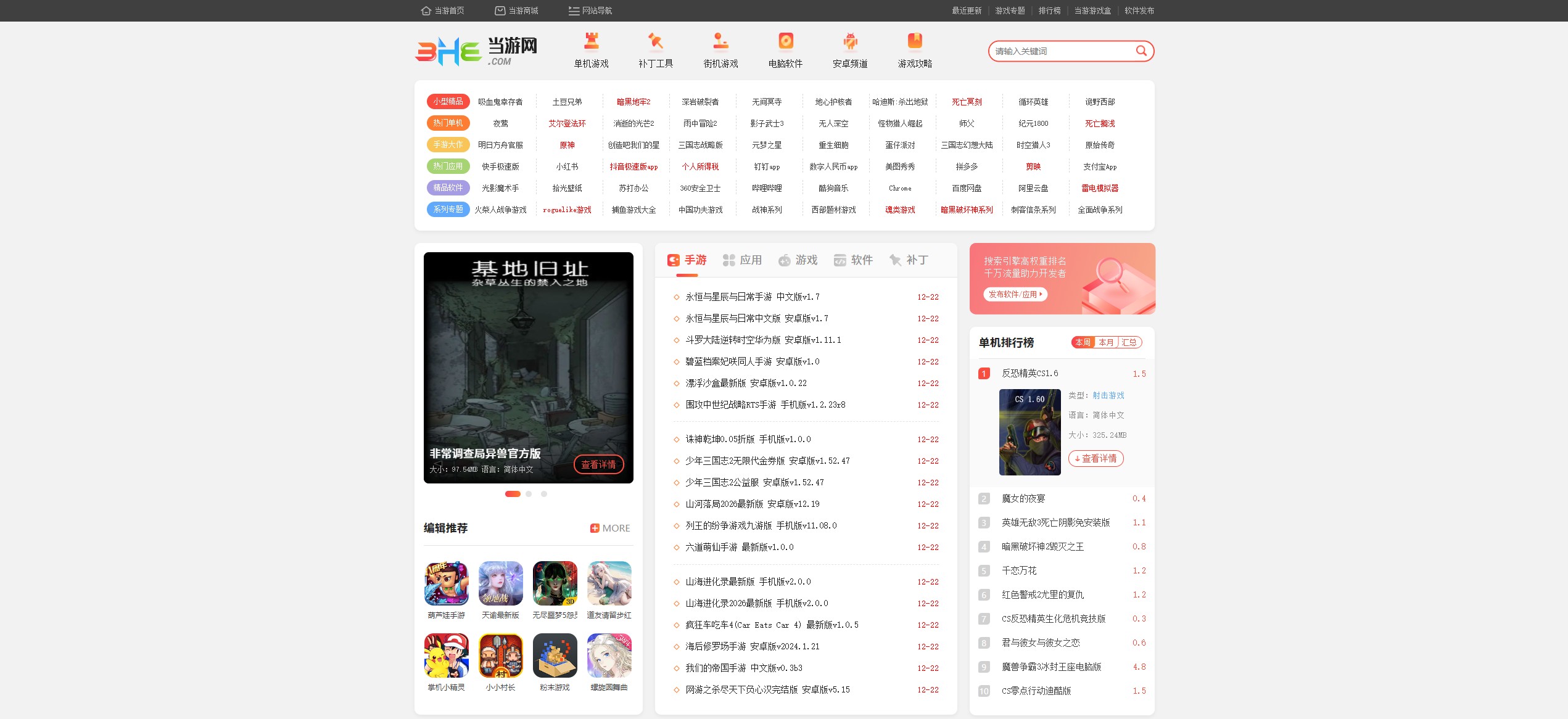Select the 补丁工具 pushpin icon
Image resolution: width=1568 pixels, height=719 pixels.
(656, 42)
